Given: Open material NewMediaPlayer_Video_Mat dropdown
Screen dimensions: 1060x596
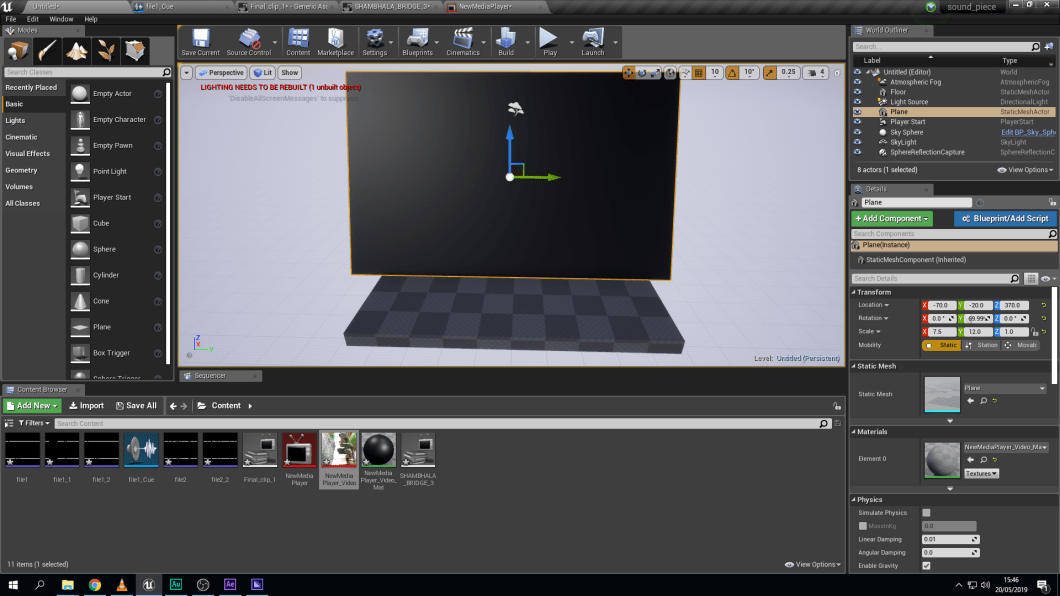Looking at the screenshot, I should click(1005, 447).
